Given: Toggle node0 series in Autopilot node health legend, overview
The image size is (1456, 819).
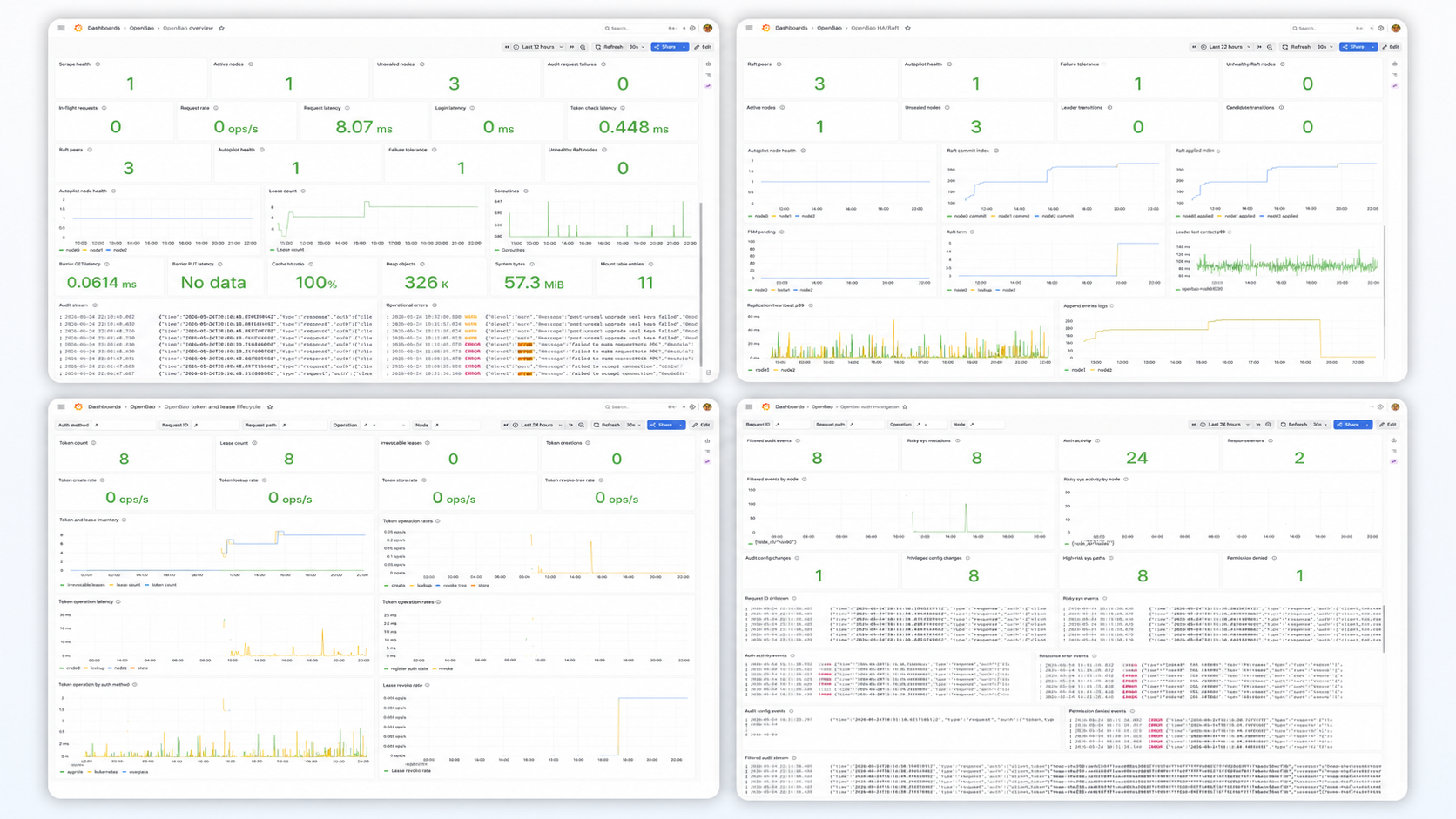Looking at the screenshot, I should [x=70, y=250].
